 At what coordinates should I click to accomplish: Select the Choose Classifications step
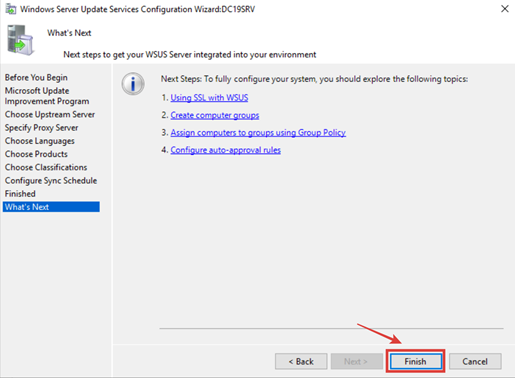coord(46,167)
